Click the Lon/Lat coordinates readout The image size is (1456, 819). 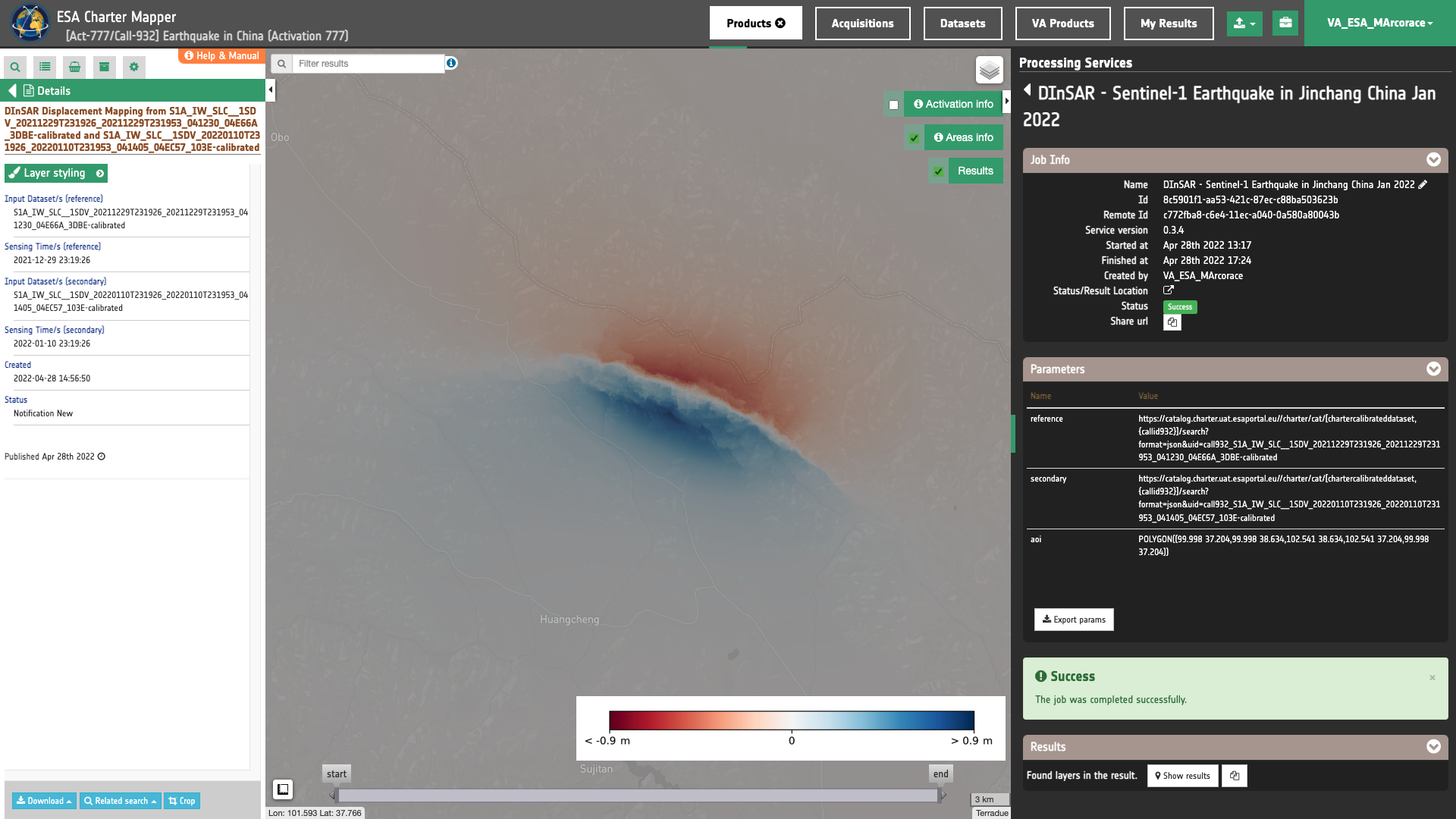(315, 813)
